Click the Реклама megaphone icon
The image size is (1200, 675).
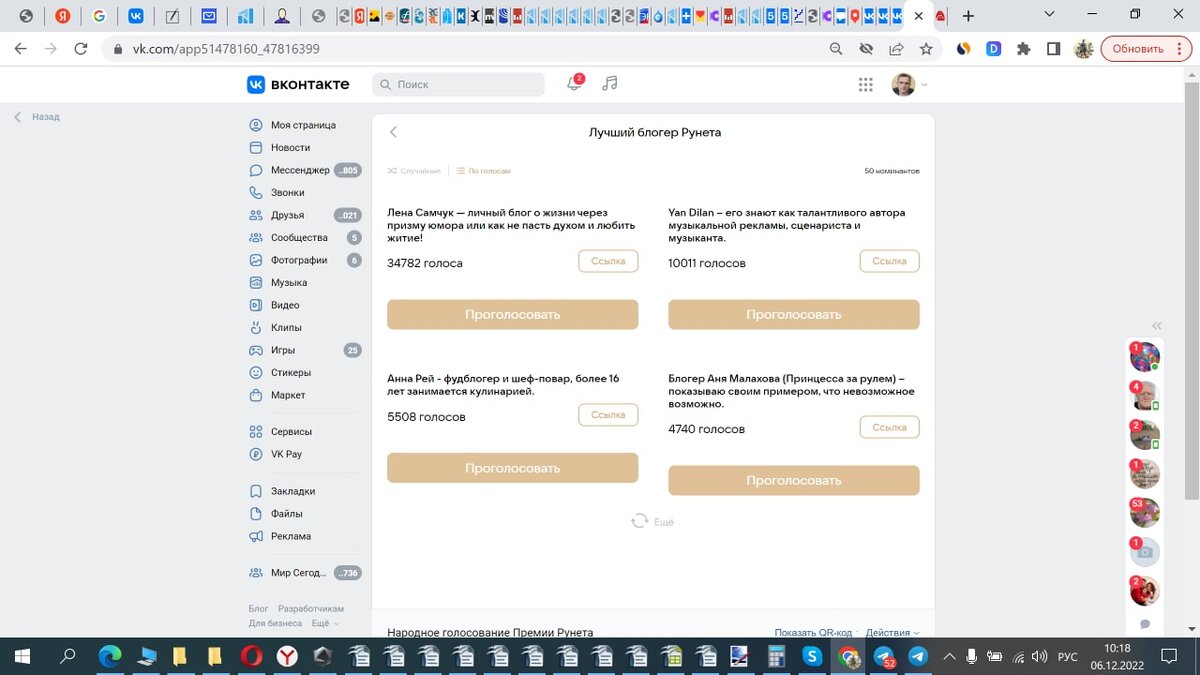(256, 536)
